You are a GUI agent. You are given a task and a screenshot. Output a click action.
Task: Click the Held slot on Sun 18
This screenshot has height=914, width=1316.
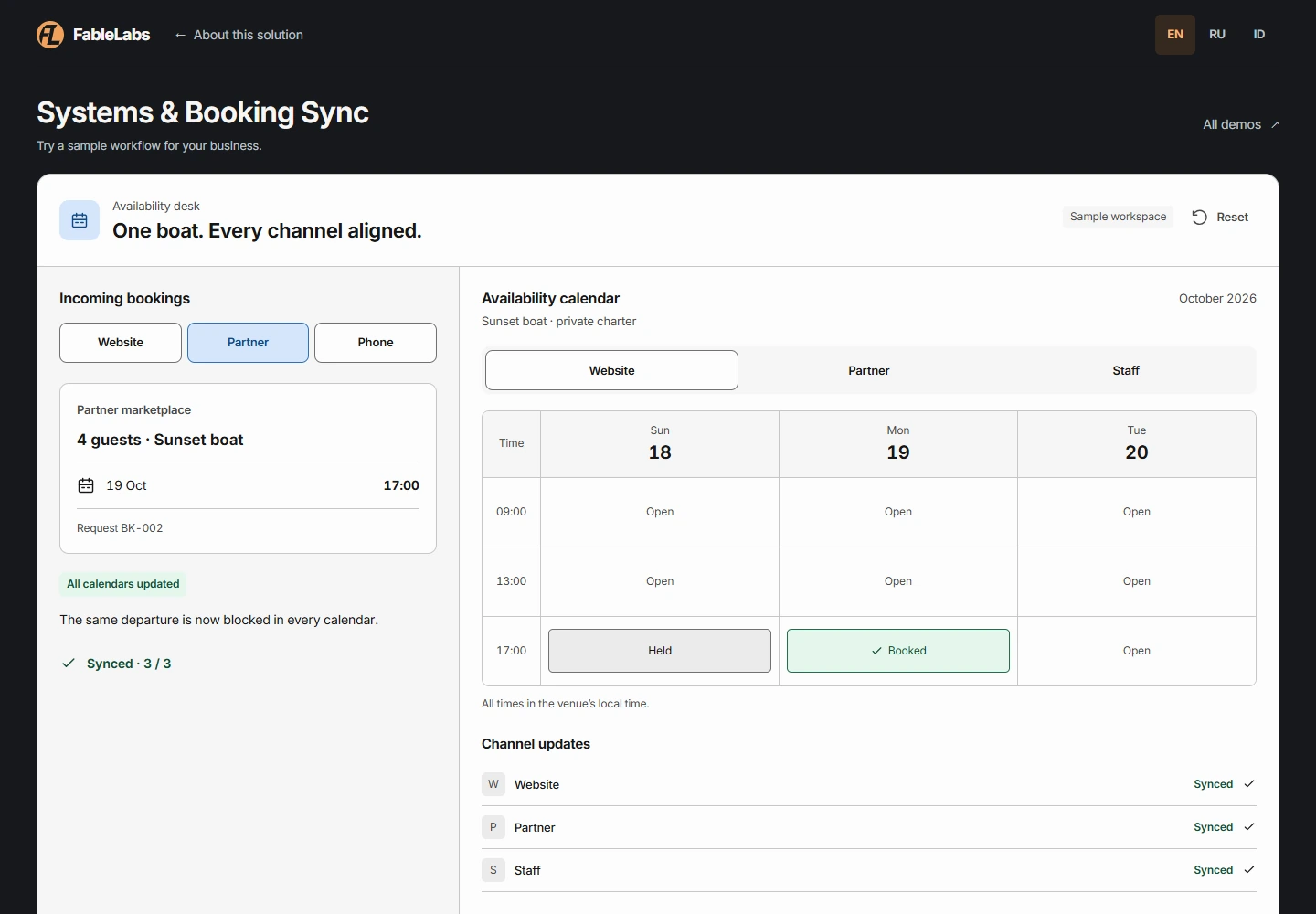coord(660,651)
